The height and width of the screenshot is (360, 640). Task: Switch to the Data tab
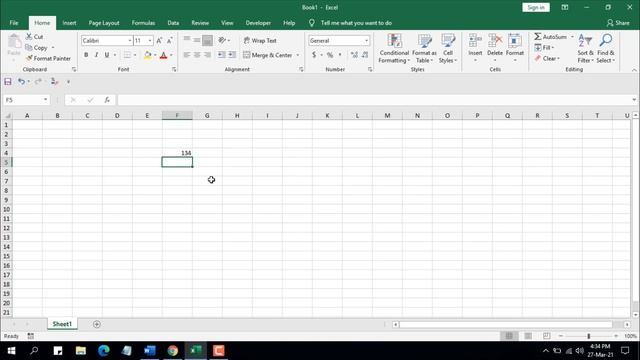(x=173, y=23)
